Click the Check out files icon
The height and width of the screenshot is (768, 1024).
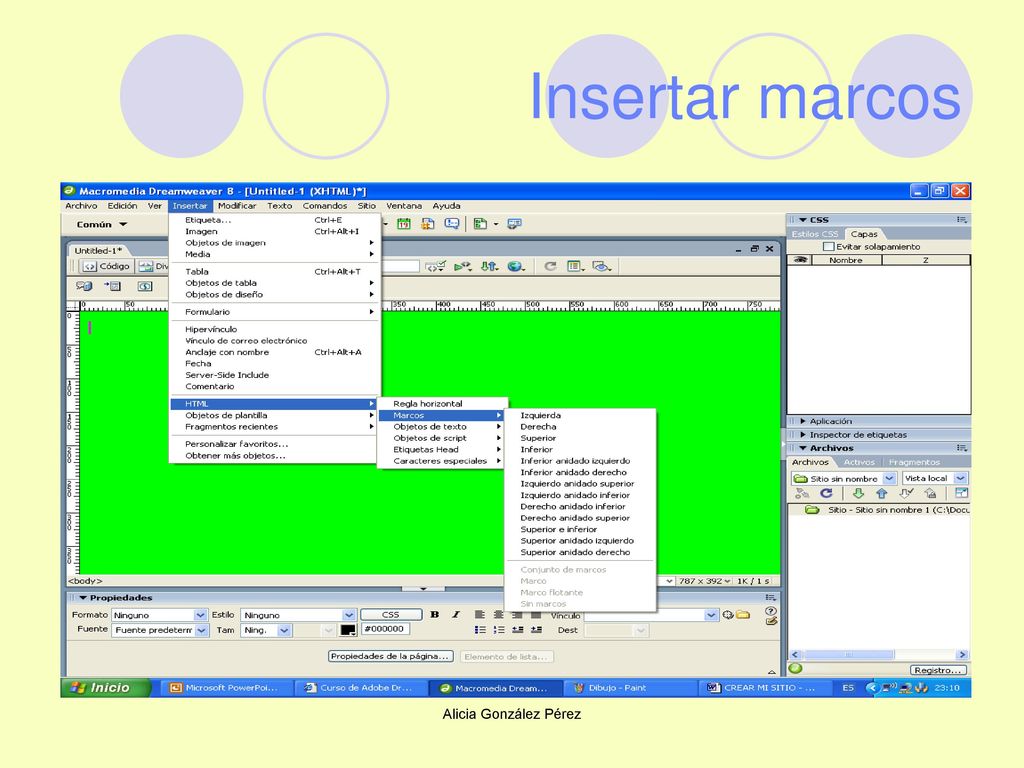[906, 494]
